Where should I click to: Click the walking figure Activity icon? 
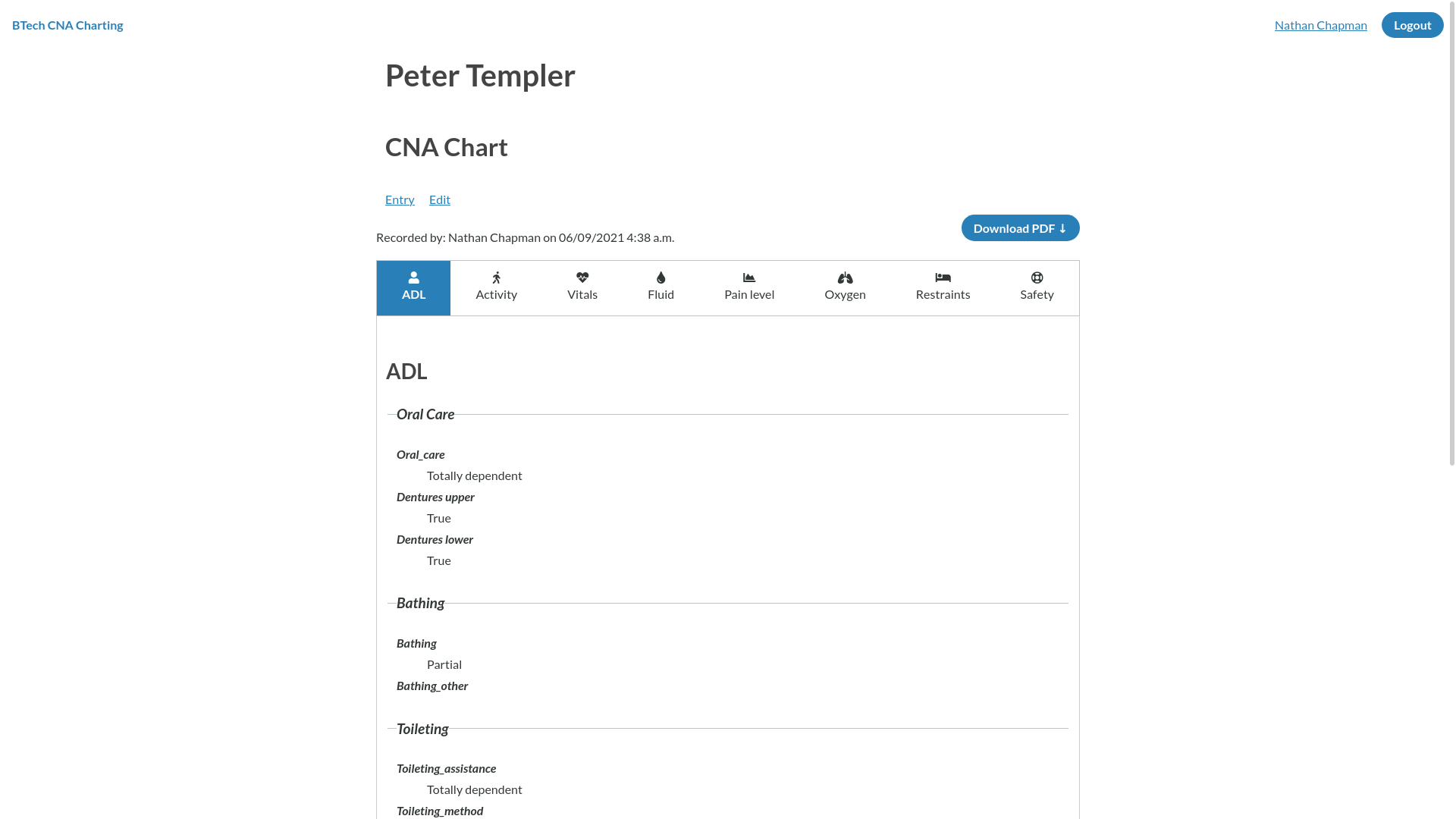497,278
